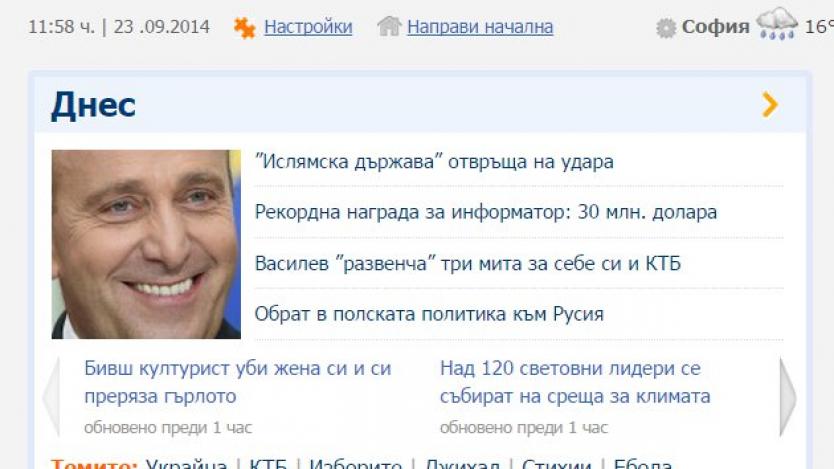
Task: Open headline about 30 млн. долара reward
Action: pos(486,212)
